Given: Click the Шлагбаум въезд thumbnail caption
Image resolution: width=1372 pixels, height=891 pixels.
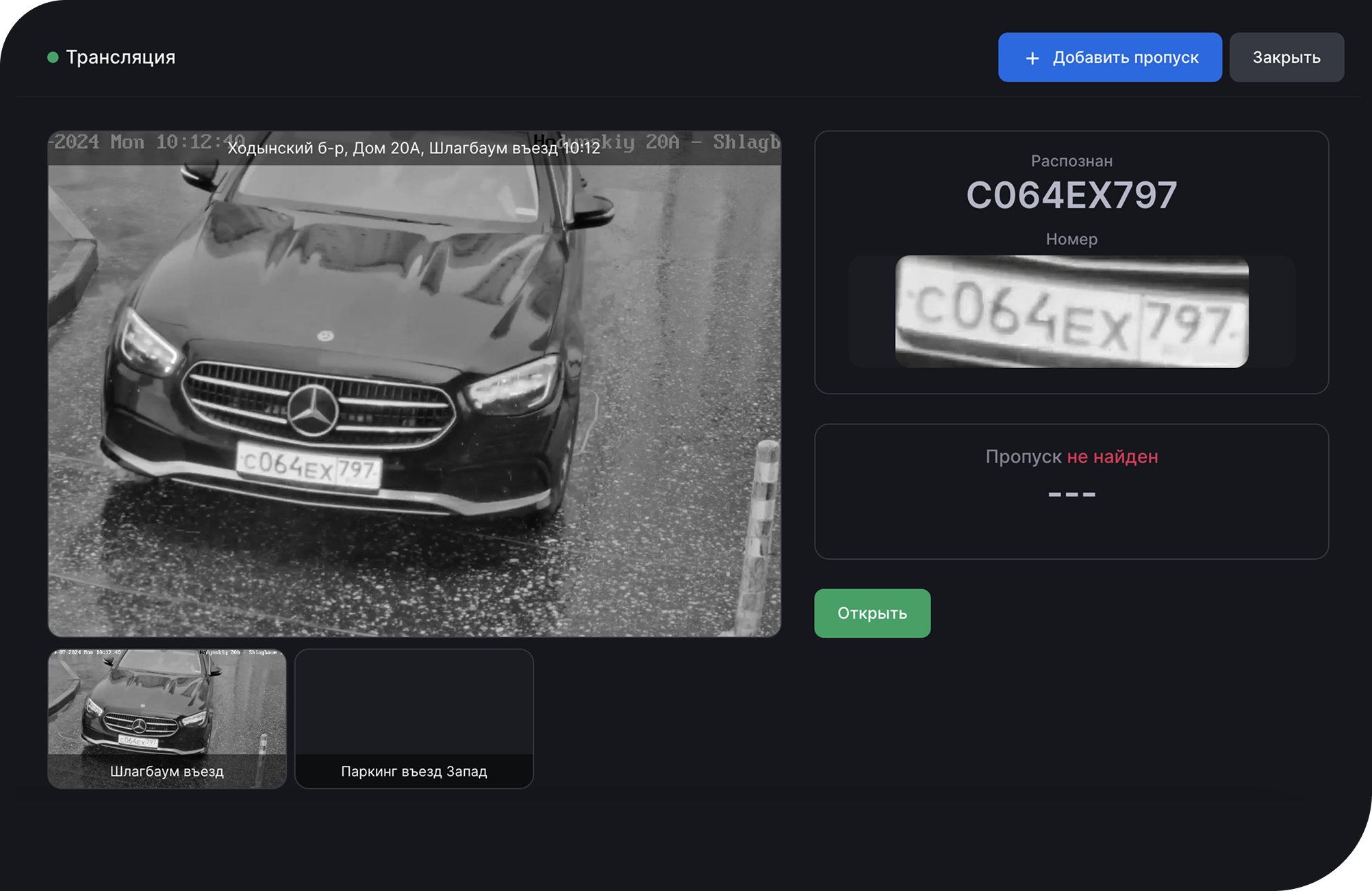Looking at the screenshot, I should tap(167, 771).
